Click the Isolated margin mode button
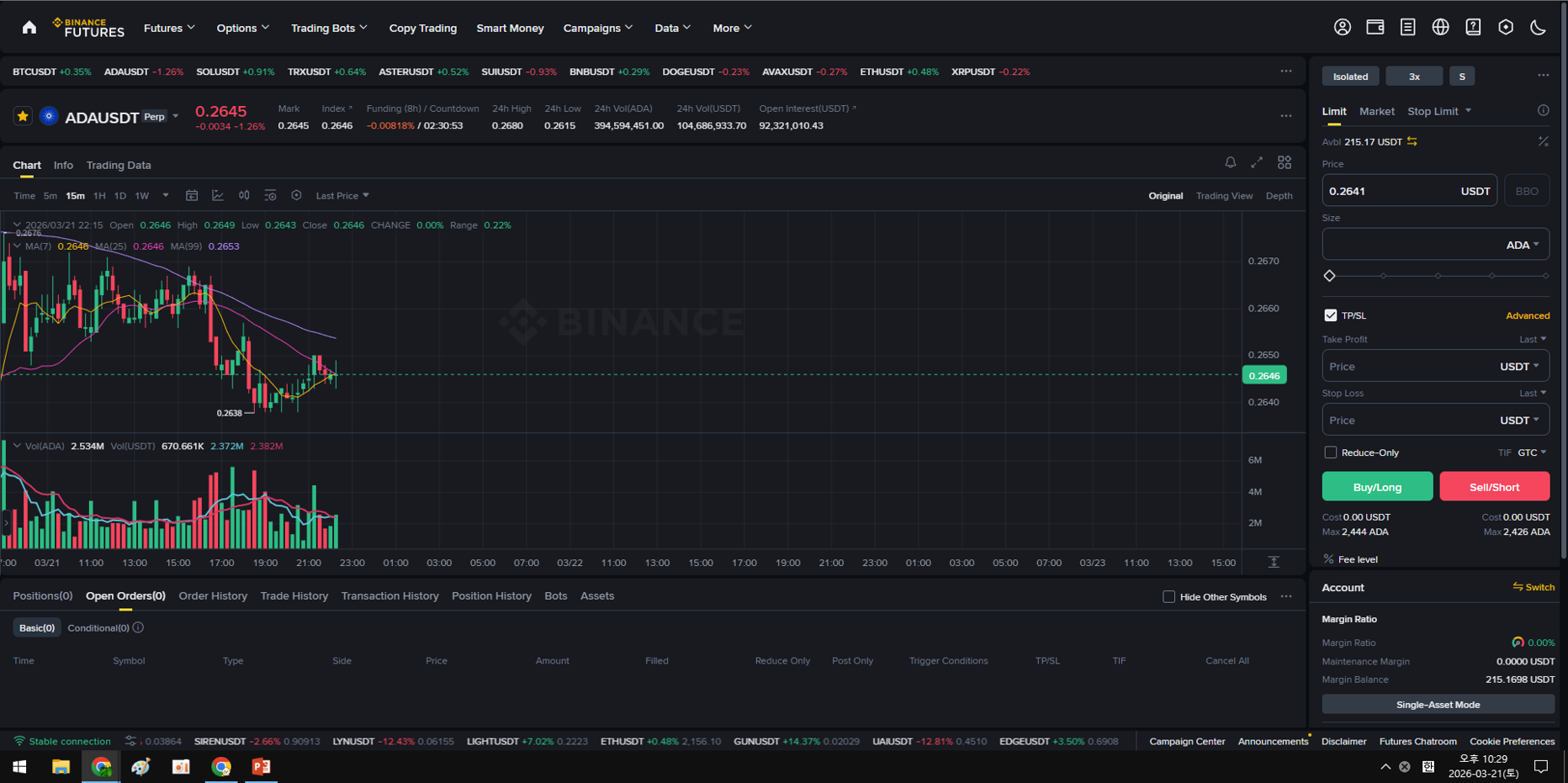This screenshot has height=783, width=1568. point(1350,76)
